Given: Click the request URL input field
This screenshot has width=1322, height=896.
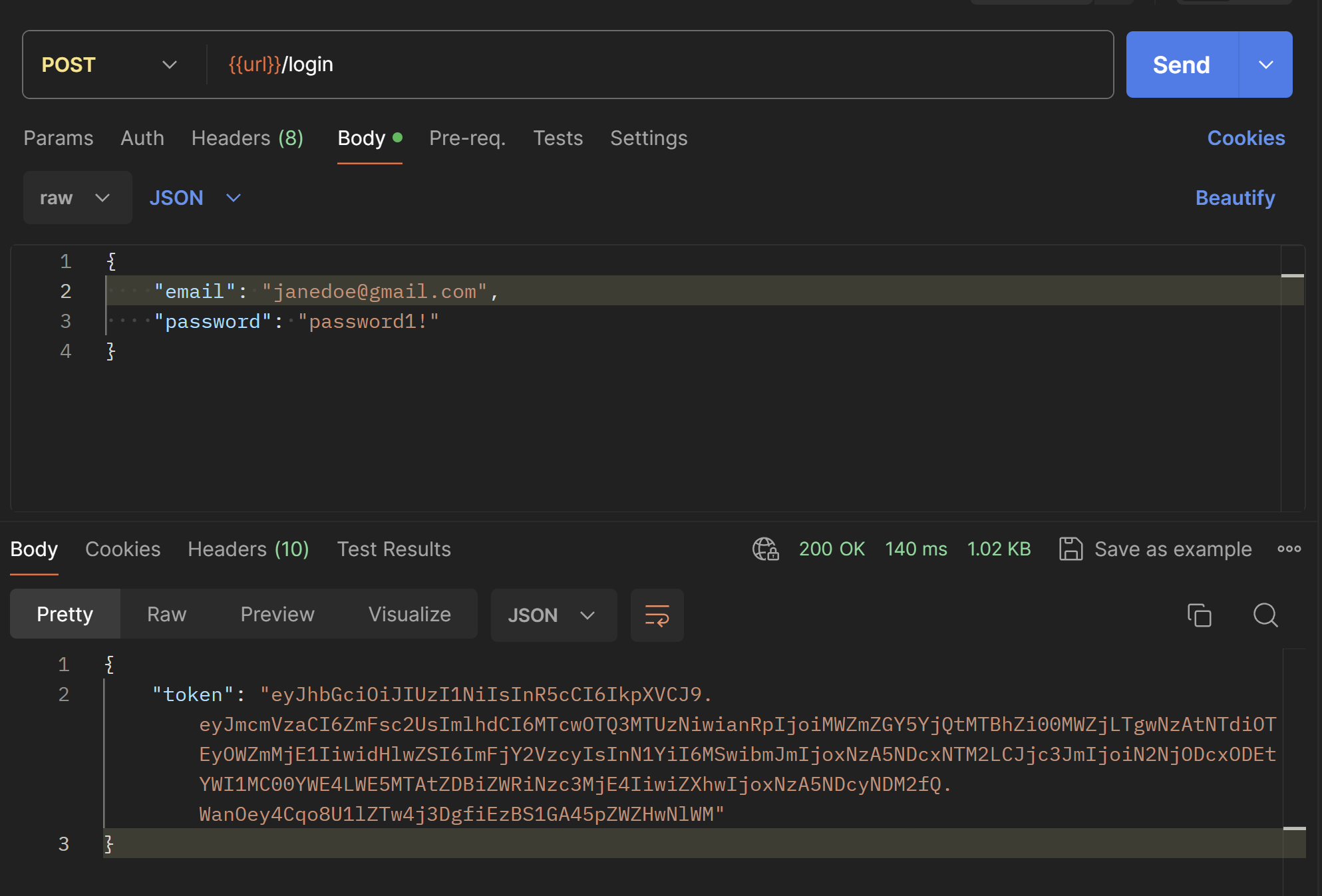Looking at the screenshot, I should 659,65.
